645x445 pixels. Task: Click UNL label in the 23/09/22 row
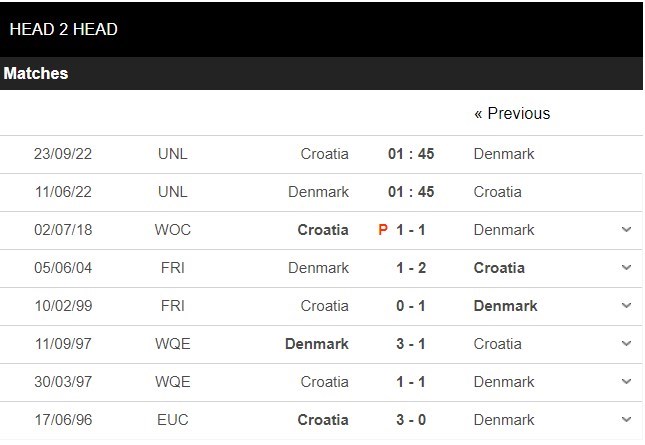(x=173, y=154)
